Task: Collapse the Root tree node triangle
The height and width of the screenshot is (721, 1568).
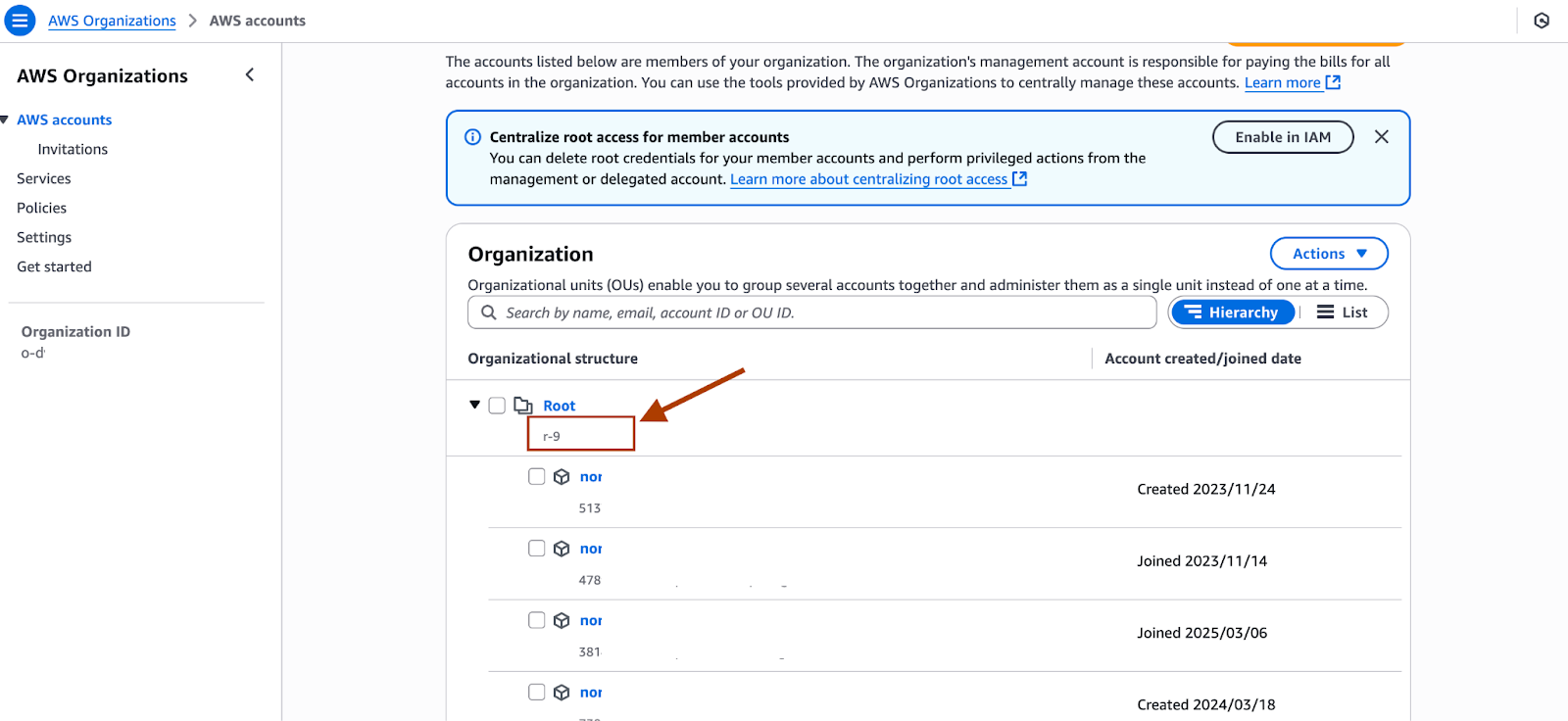Action: pos(475,405)
